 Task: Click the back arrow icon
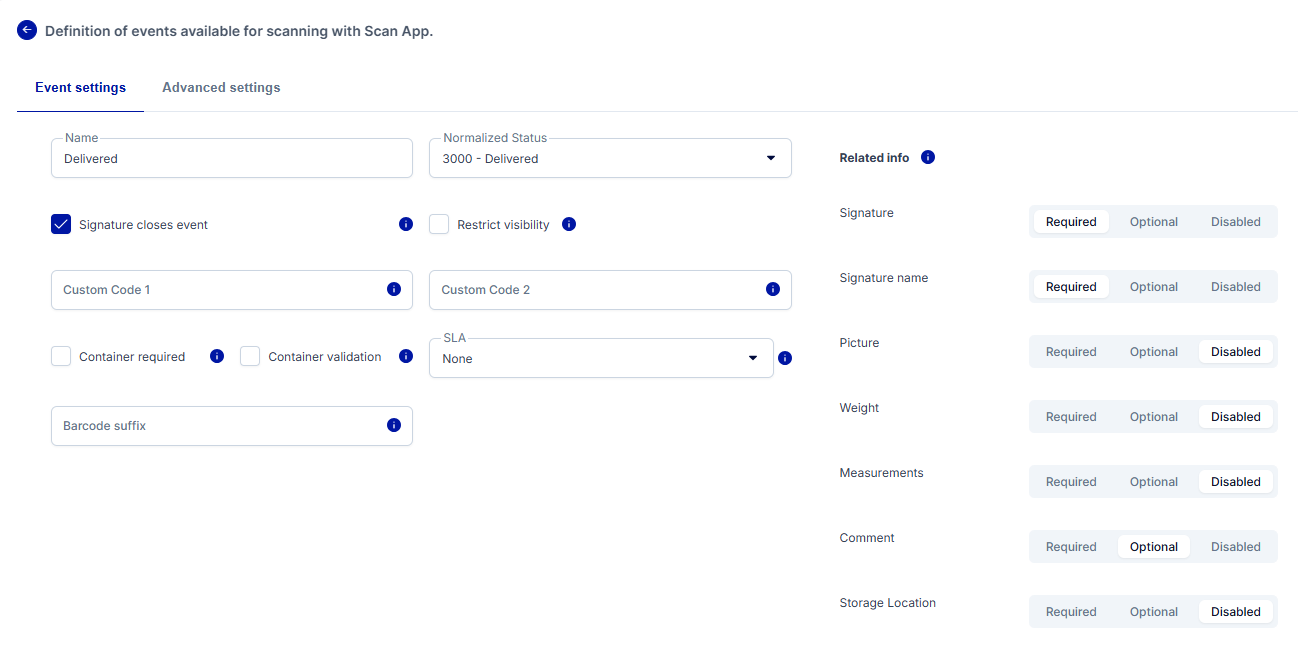[x=27, y=30]
